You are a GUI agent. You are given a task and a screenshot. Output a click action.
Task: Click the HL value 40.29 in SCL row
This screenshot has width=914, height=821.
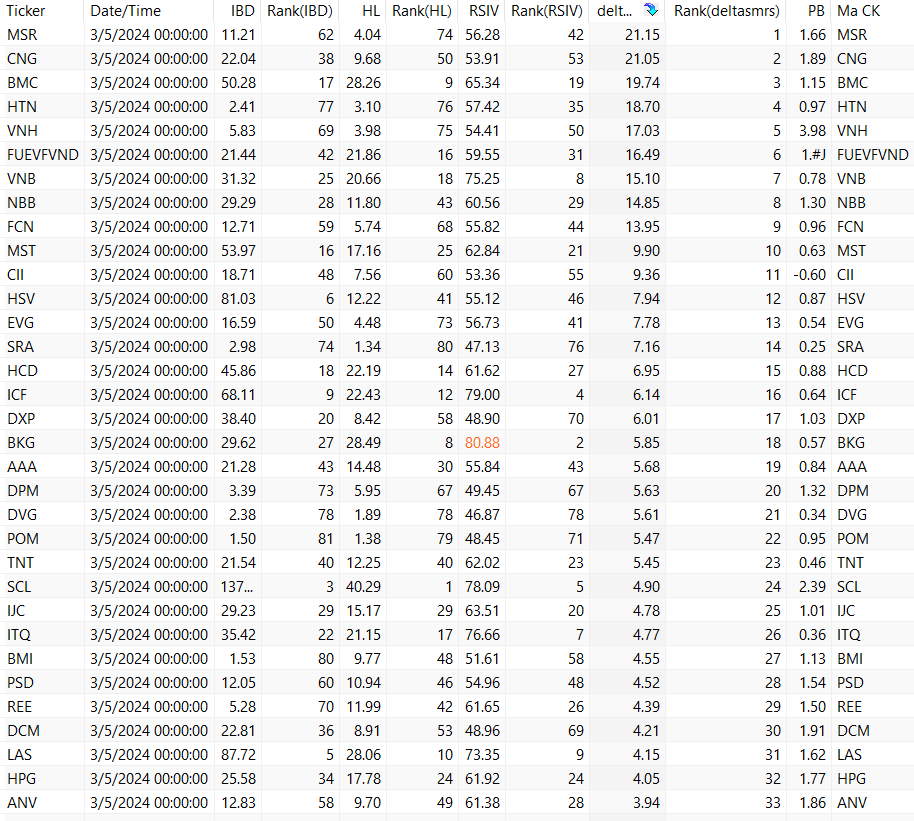(x=363, y=587)
